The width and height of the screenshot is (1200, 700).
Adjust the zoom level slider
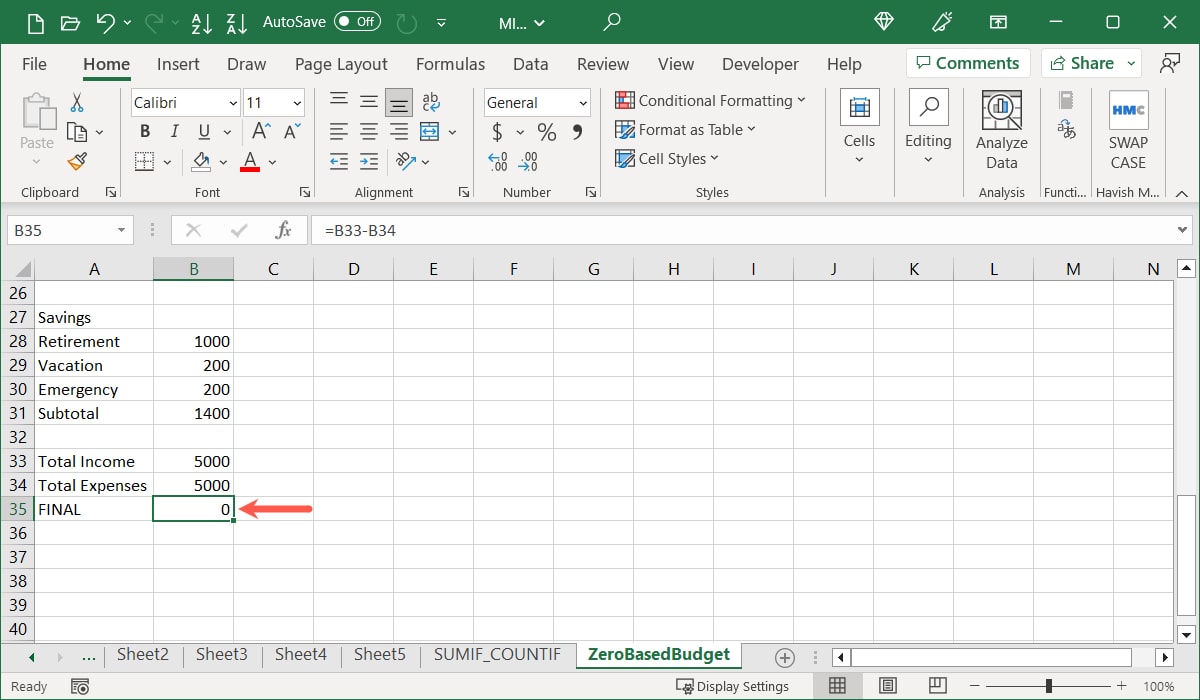click(x=1048, y=686)
